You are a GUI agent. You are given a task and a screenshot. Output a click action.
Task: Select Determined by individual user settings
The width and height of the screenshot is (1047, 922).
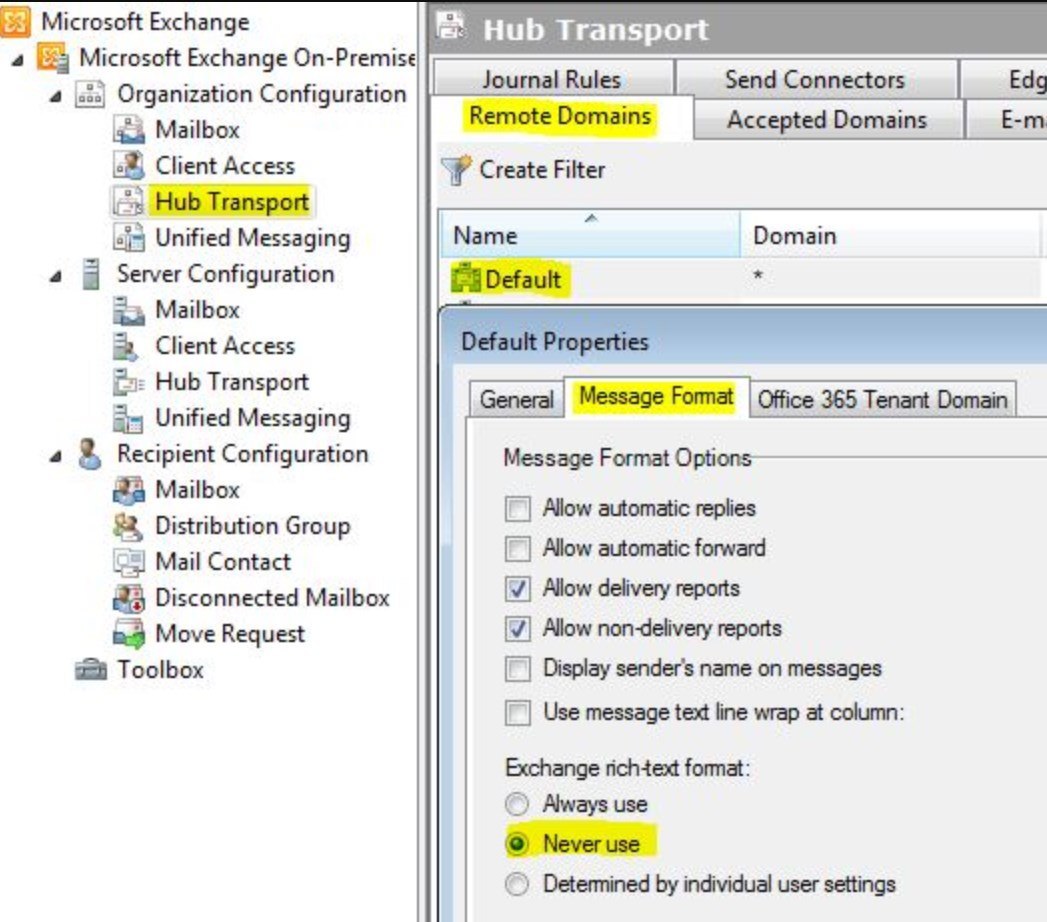517,884
